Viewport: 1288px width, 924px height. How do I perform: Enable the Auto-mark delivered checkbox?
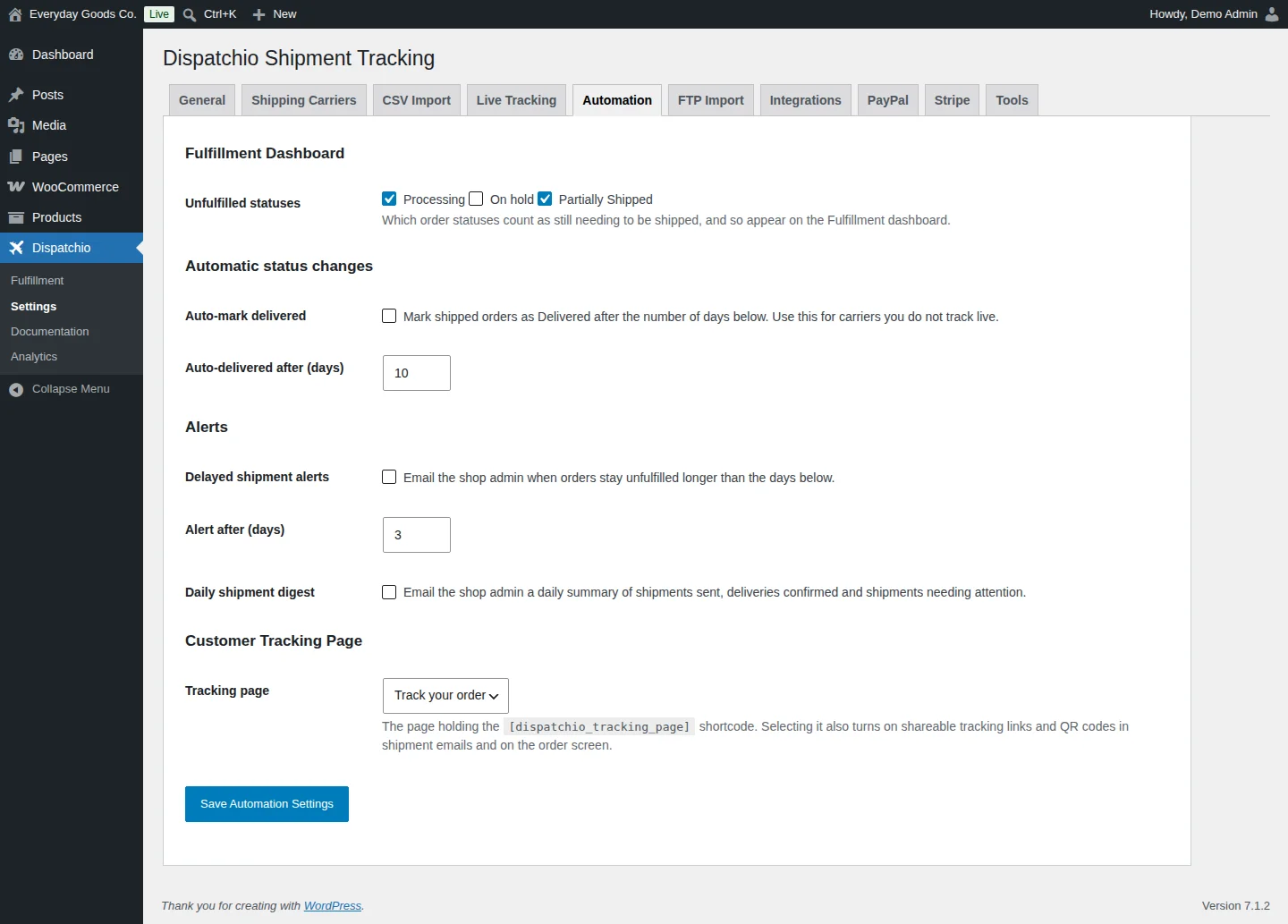tap(389, 316)
